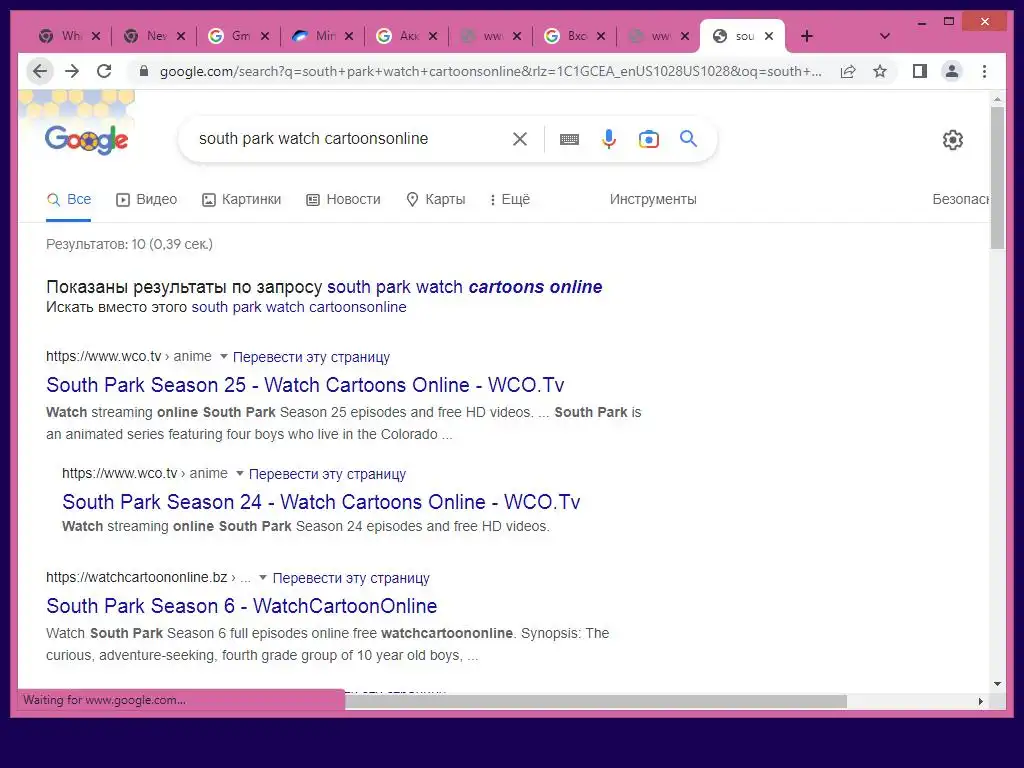Image resolution: width=1024 pixels, height=768 pixels.
Task: Bookmark this page with the star
Action: [880, 71]
